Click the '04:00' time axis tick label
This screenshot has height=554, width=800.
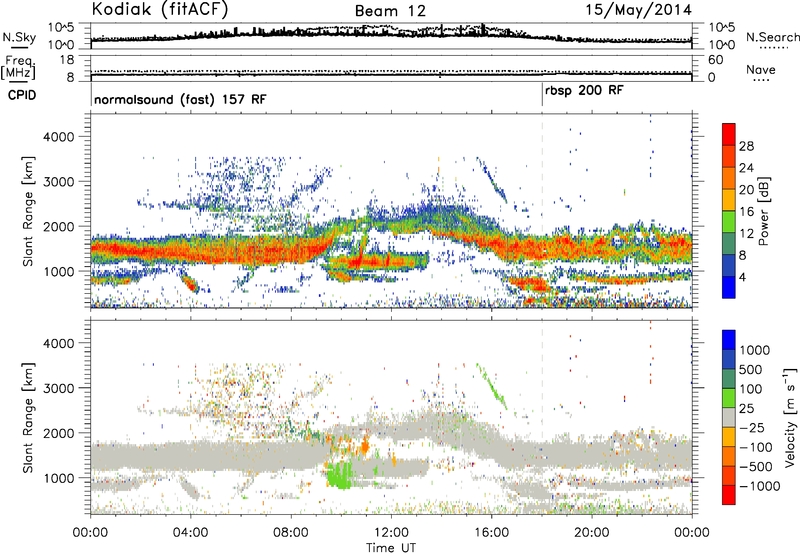pyautogui.click(x=191, y=533)
